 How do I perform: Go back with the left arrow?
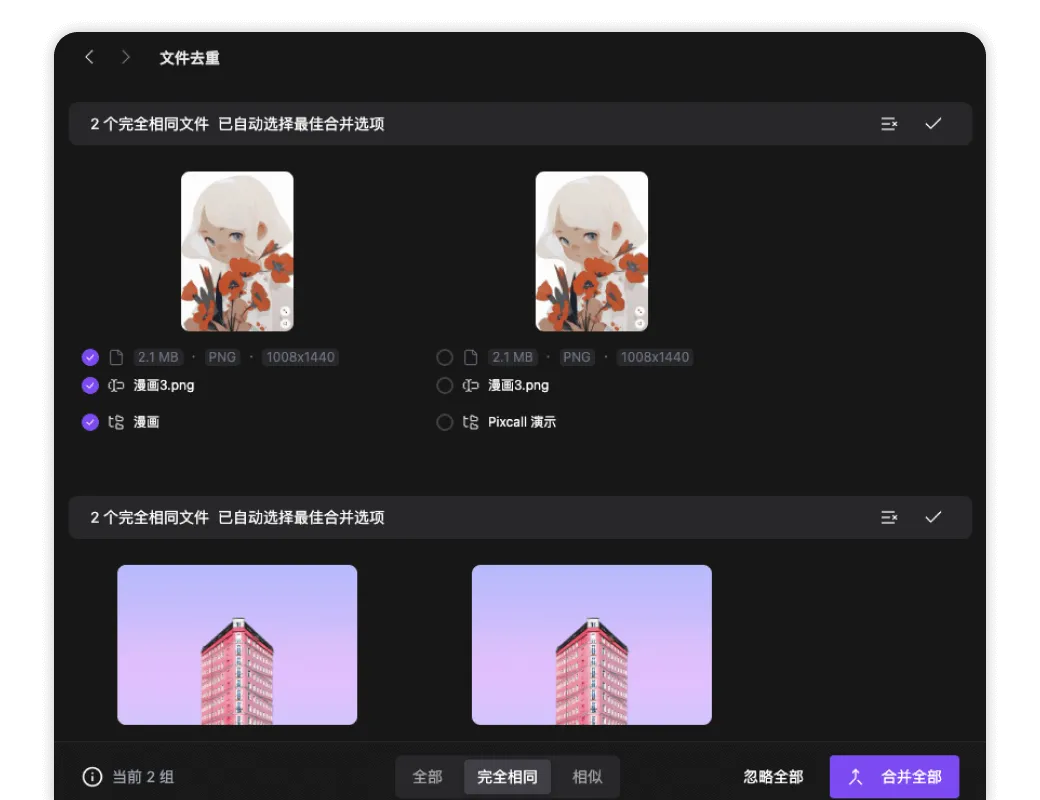pos(90,57)
